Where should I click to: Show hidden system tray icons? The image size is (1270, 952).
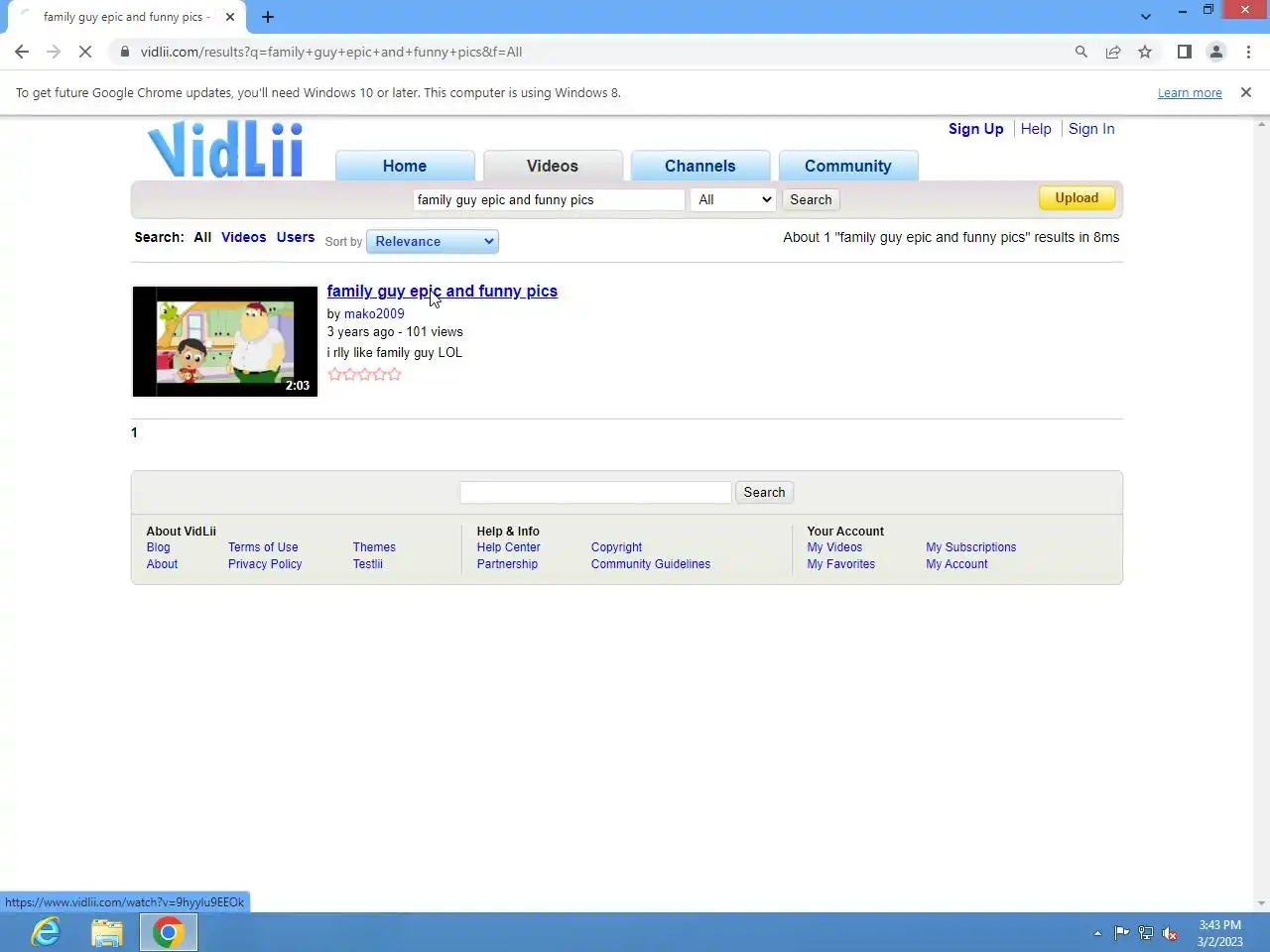(1097, 933)
